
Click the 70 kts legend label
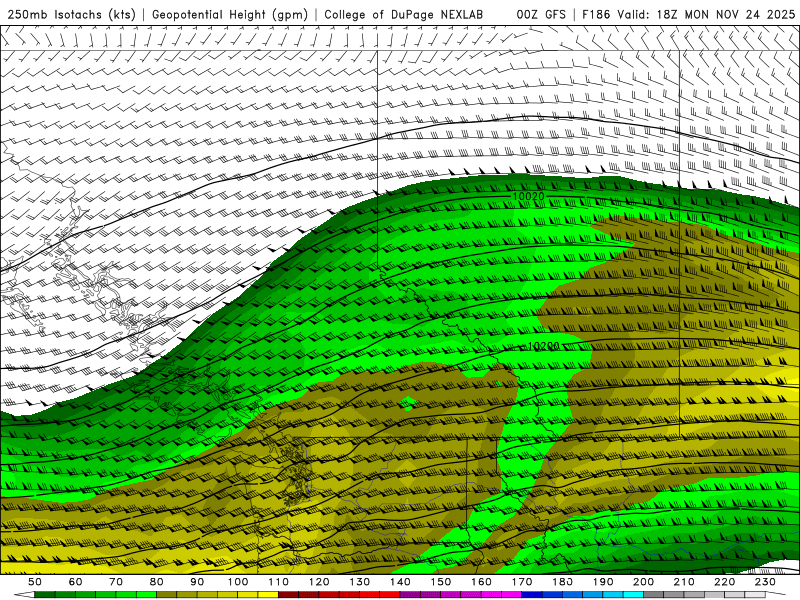tap(116, 582)
